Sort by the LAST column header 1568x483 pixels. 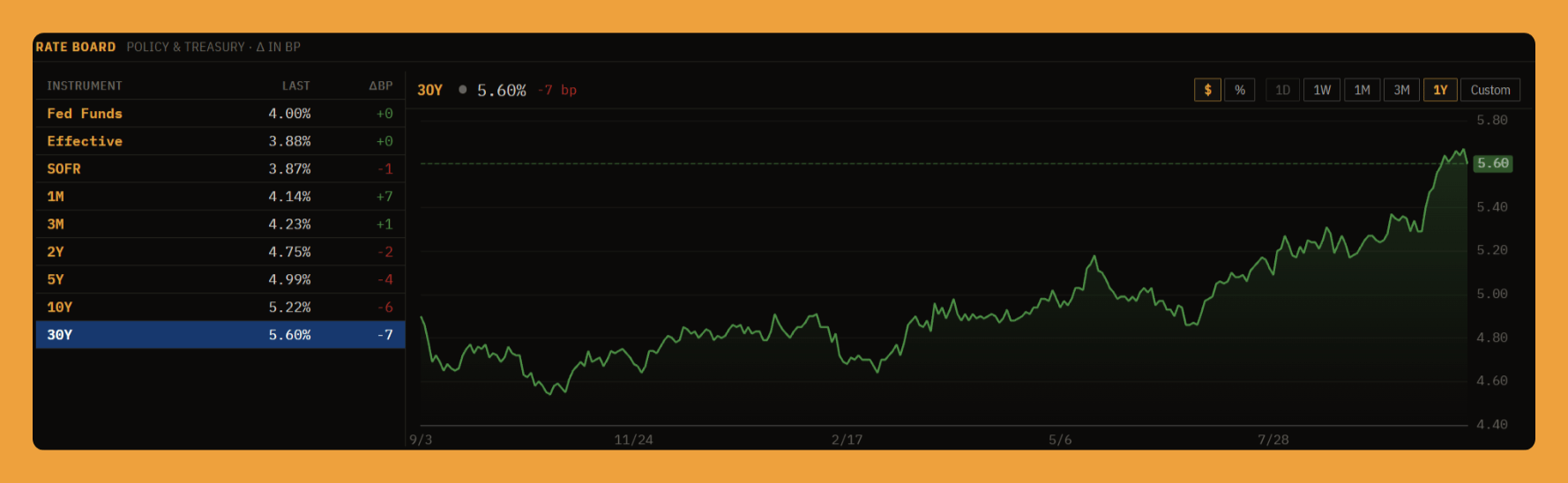click(295, 85)
